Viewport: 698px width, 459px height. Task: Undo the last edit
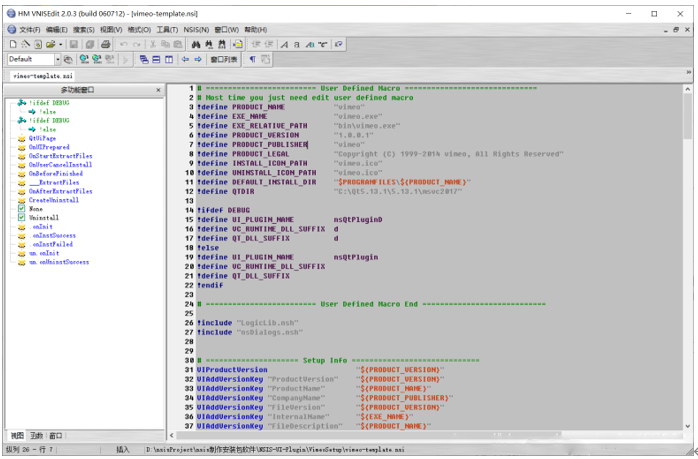tap(124, 44)
